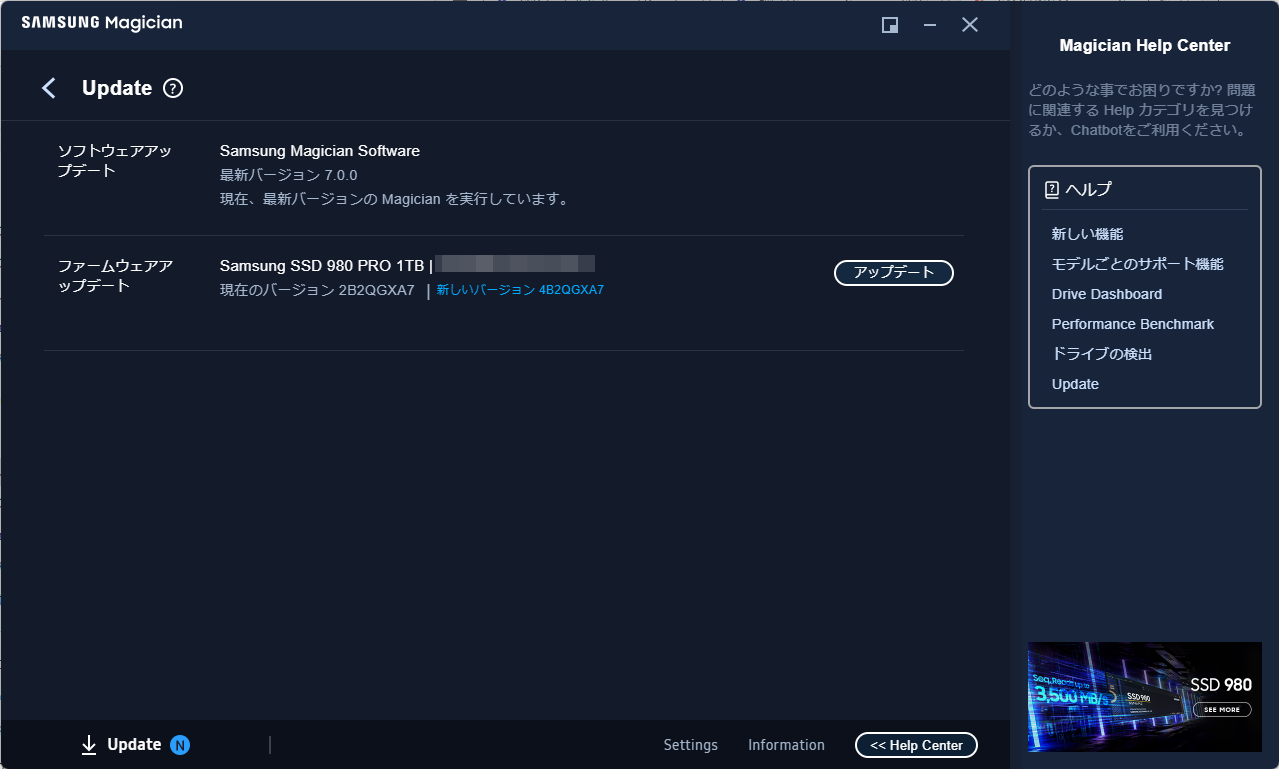Click the SEE MORE button on SSD 980 banner
The height and width of the screenshot is (769, 1279).
(1222, 709)
